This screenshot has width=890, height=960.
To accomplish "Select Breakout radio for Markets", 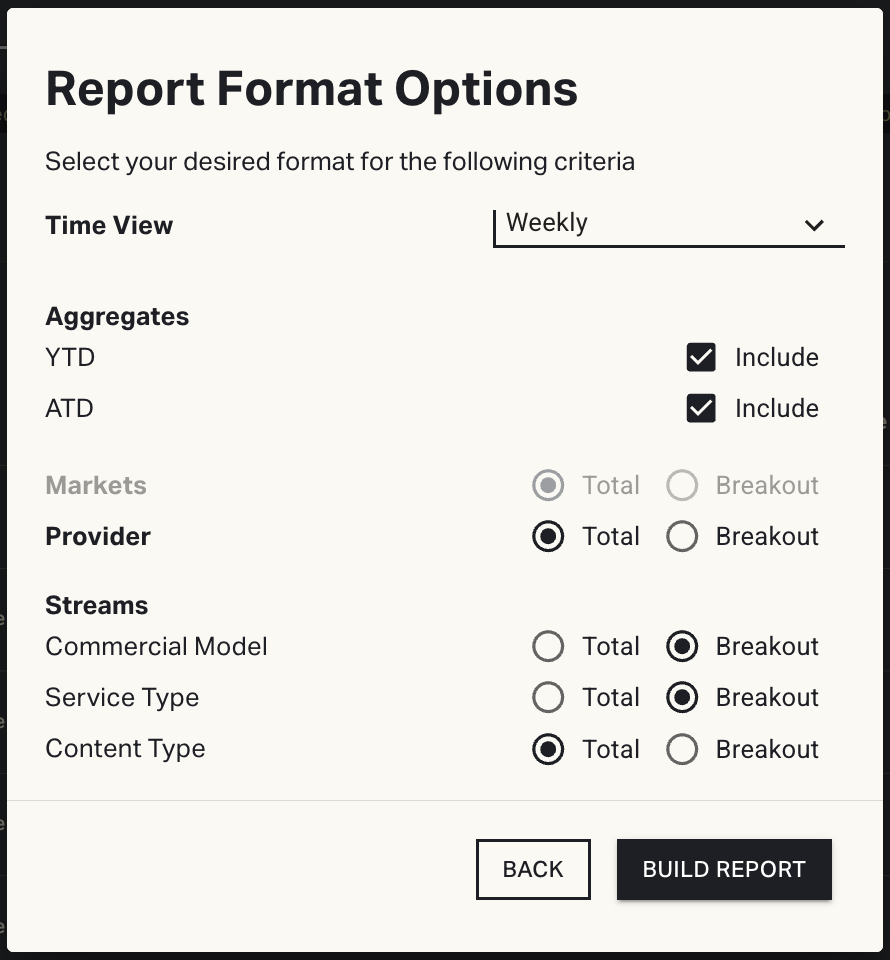I will [x=682, y=486].
